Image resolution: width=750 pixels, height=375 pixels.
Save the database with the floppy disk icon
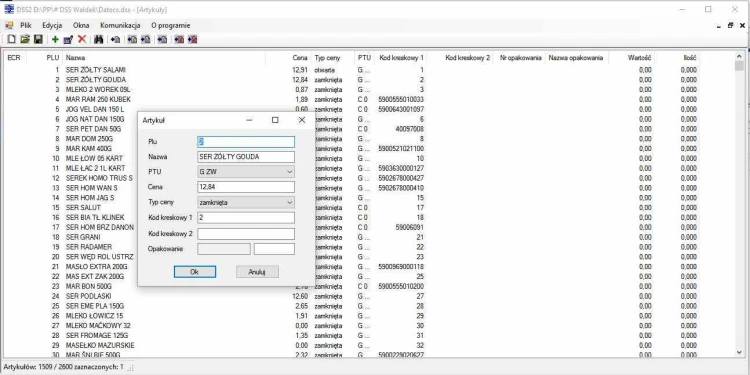(x=38, y=40)
